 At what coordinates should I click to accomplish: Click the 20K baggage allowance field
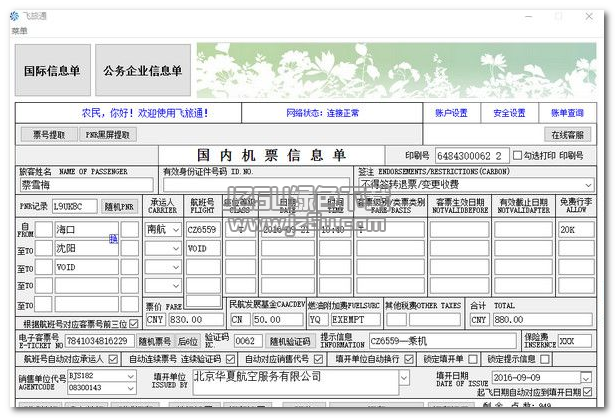pos(576,230)
